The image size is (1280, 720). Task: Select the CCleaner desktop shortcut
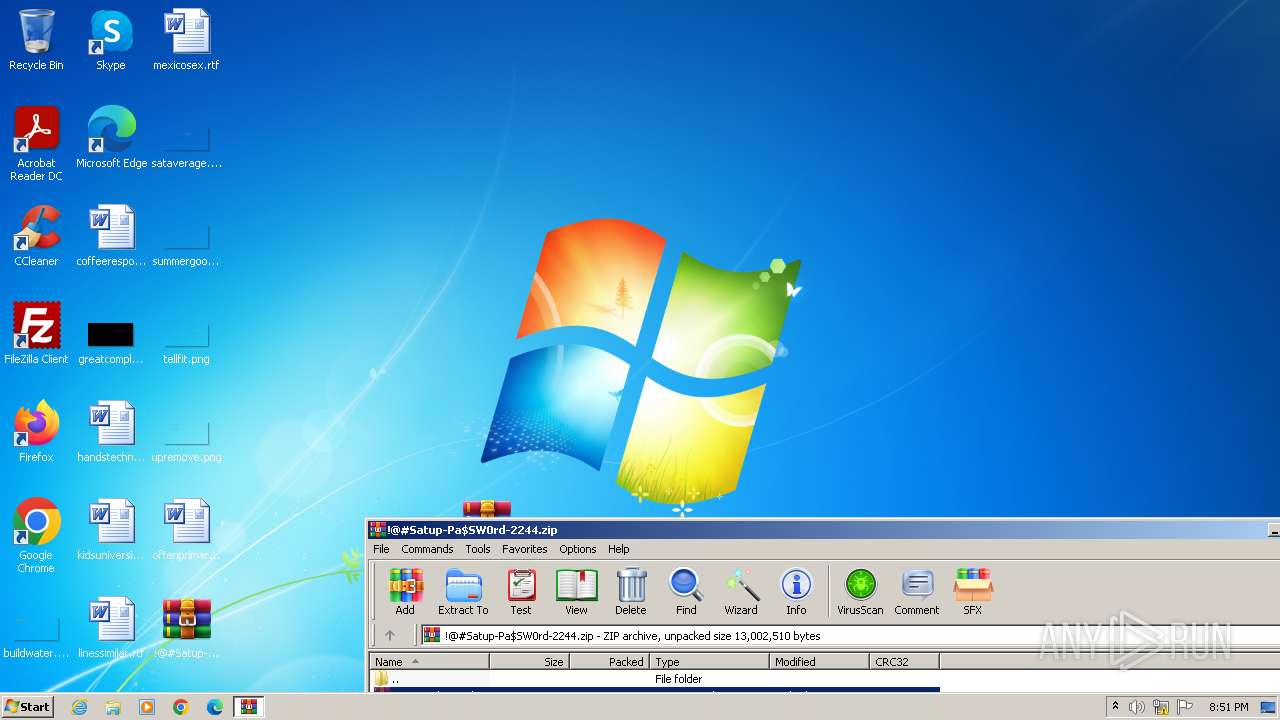[36, 236]
